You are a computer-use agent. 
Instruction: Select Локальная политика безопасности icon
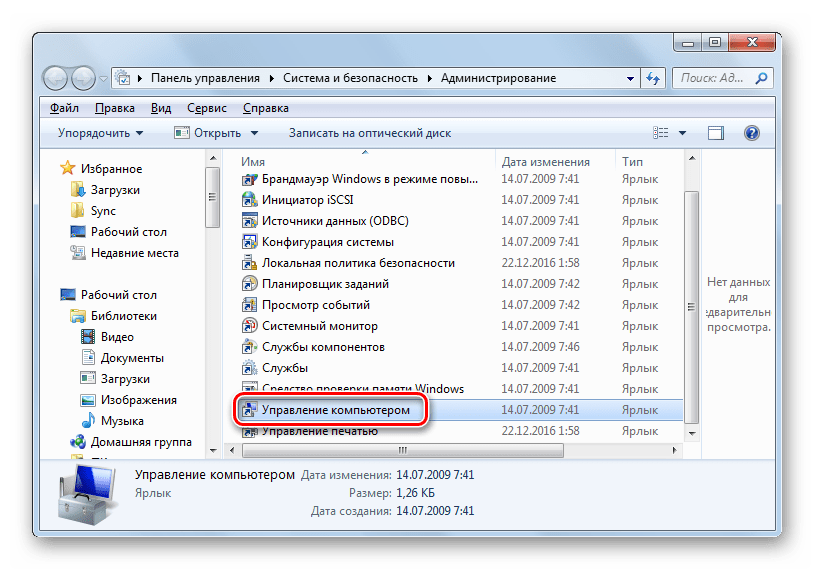point(249,263)
